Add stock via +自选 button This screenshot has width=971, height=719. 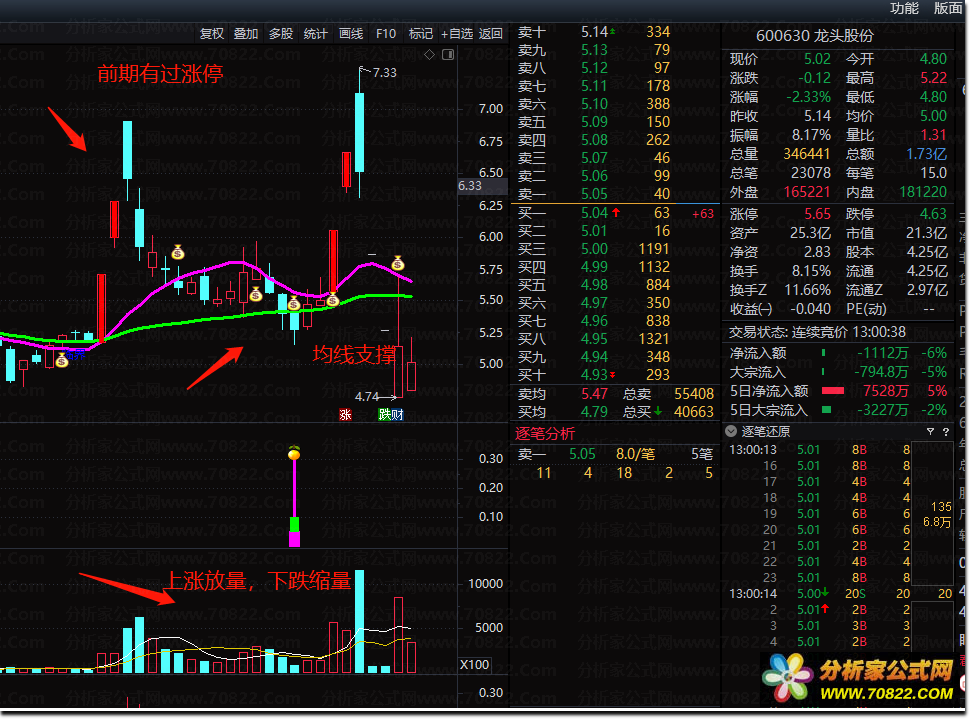click(x=456, y=33)
